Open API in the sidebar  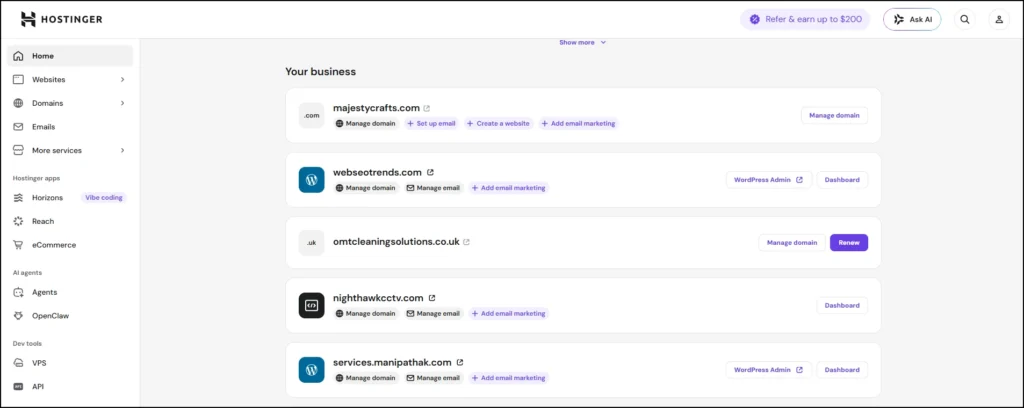click(x=70, y=386)
